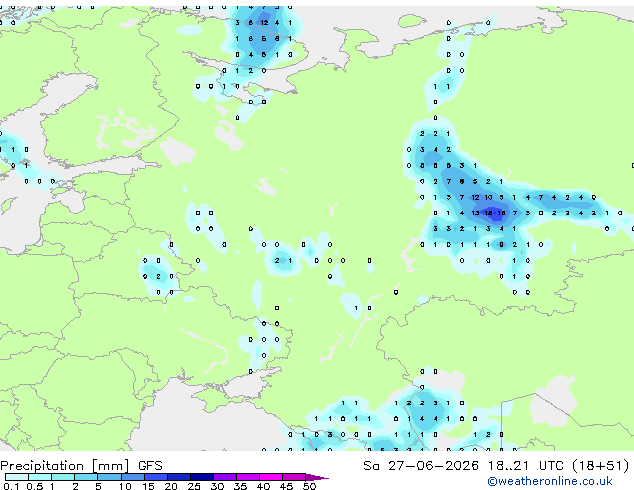The width and height of the screenshot is (634, 490).
Task: Click the arrow tip above 50 mm in legend
Action: tap(317, 477)
